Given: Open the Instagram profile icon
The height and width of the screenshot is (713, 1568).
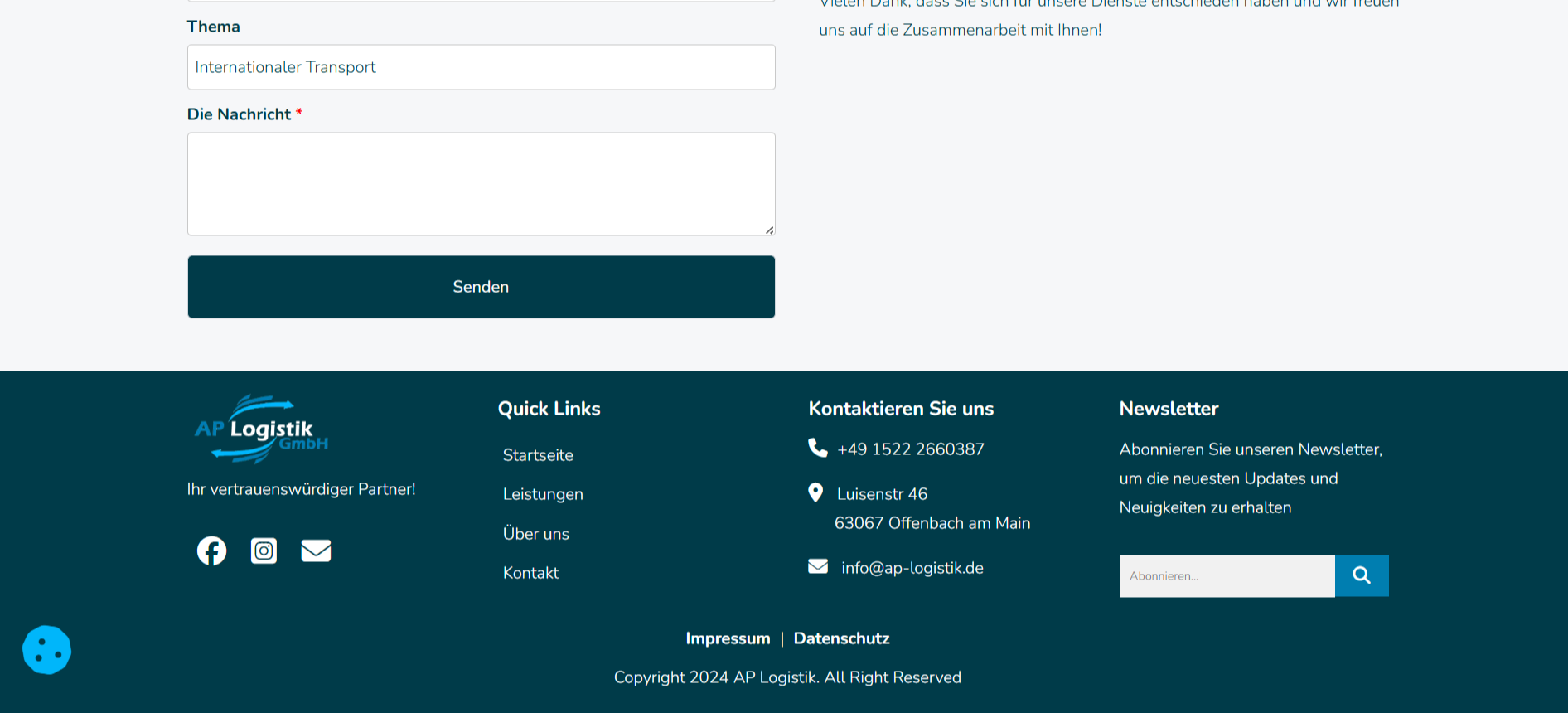Looking at the screenshot, I should [x=264, y=551].
